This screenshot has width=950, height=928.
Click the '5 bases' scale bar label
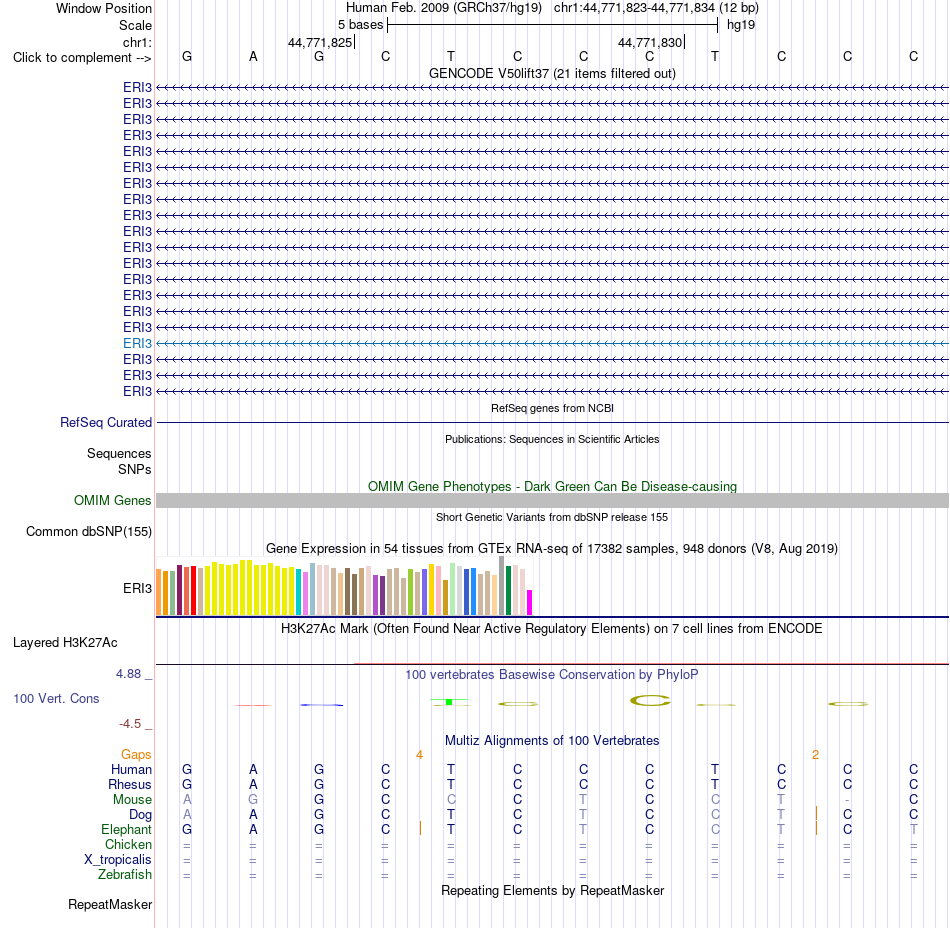tap(360, 25)
